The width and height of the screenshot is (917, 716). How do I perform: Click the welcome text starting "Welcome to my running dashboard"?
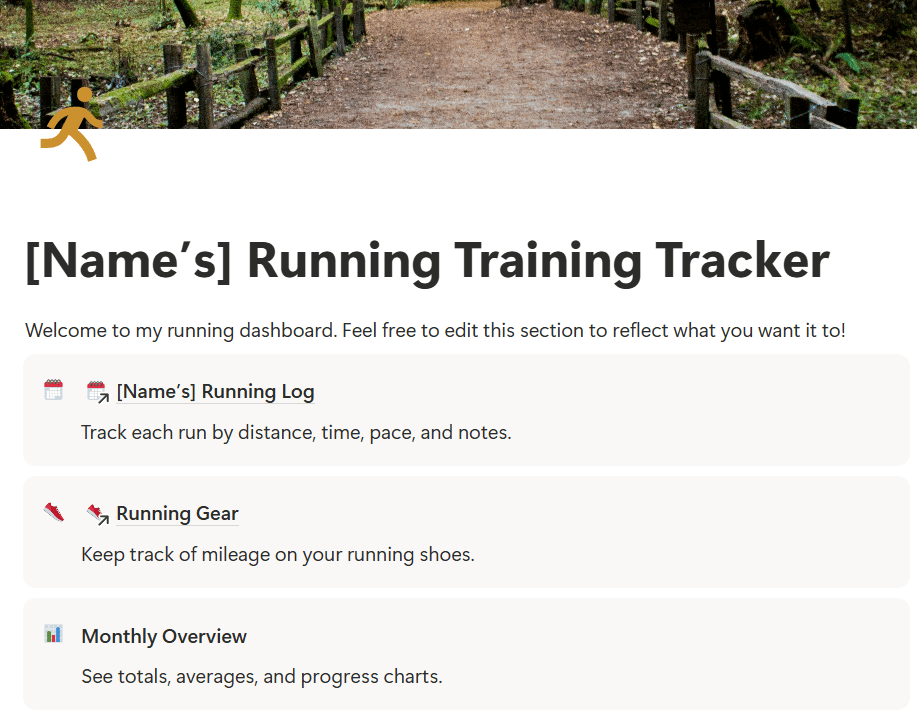[x=180, y=330]
